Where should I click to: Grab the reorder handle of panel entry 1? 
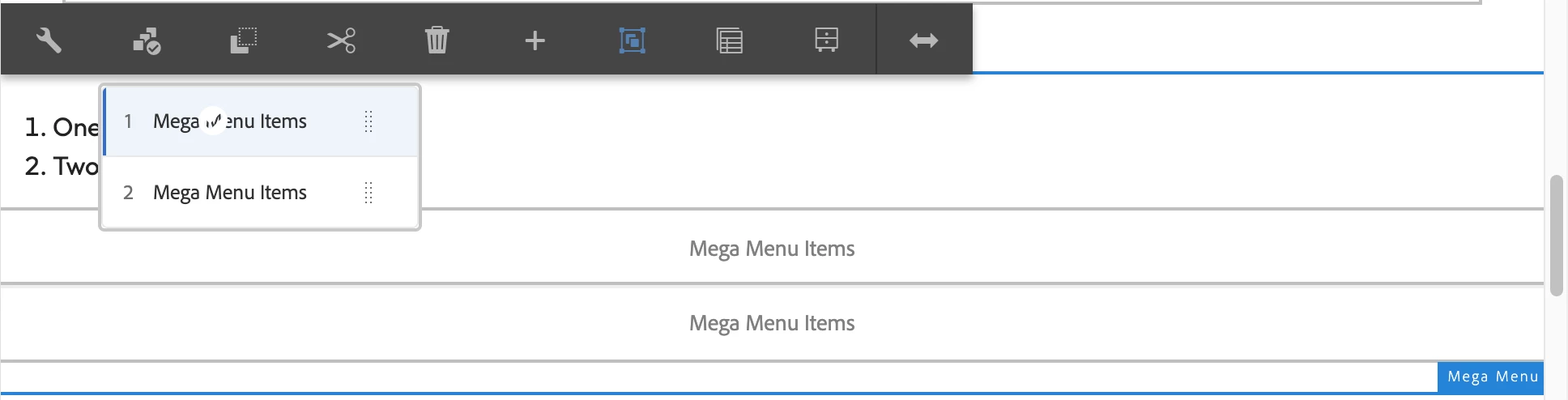pyautogui.click(x=369, y=121)
